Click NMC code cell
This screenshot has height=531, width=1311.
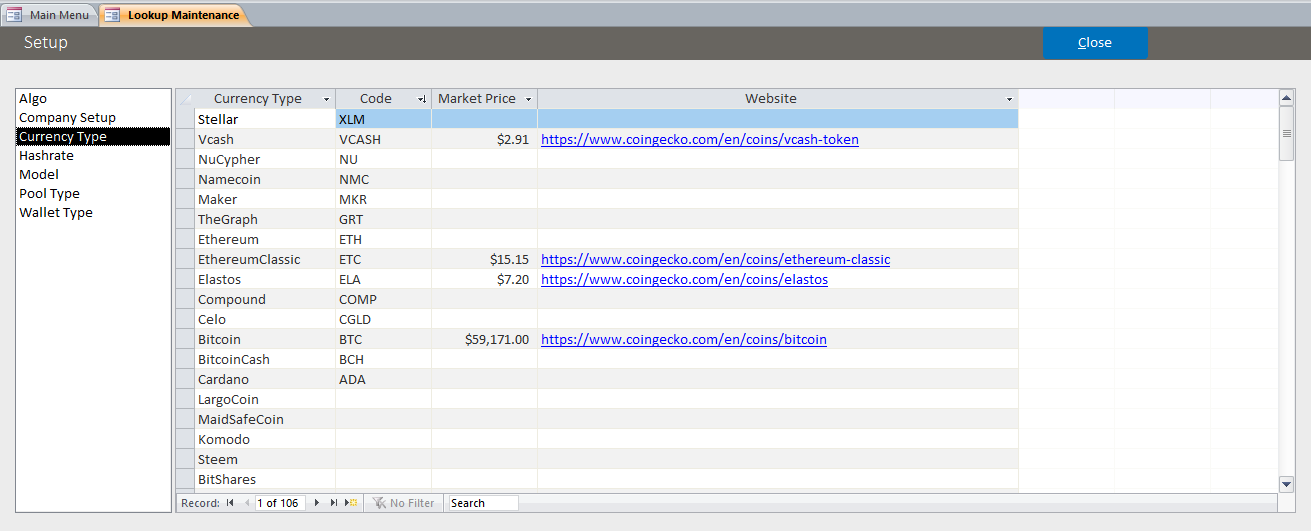coord(383,180)
